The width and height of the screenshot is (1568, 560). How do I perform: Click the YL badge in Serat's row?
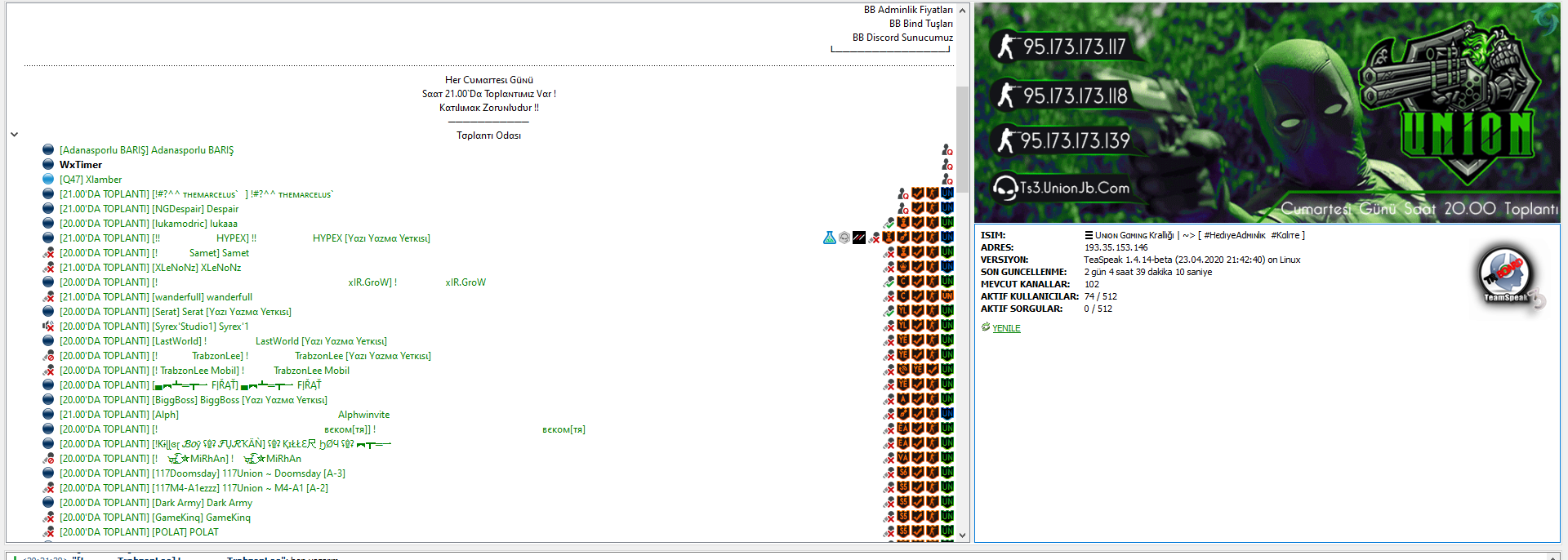(903, 311)
